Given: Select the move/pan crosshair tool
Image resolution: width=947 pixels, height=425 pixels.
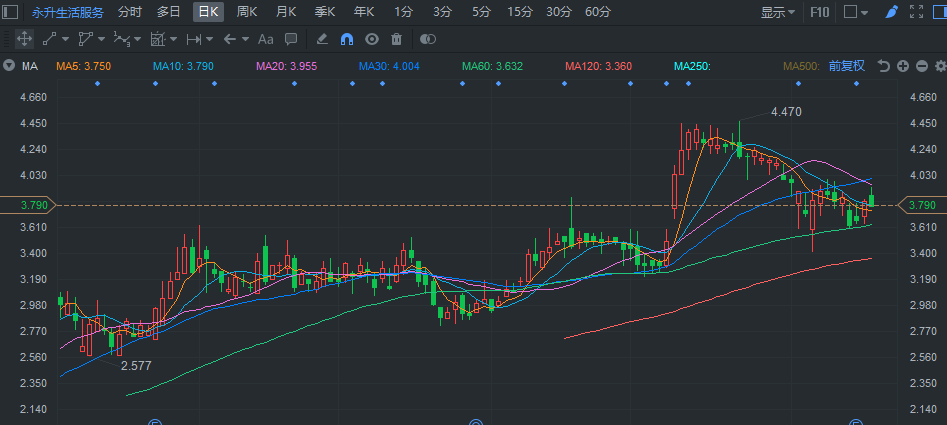Looking at the screenshot, I should point(24,39).
